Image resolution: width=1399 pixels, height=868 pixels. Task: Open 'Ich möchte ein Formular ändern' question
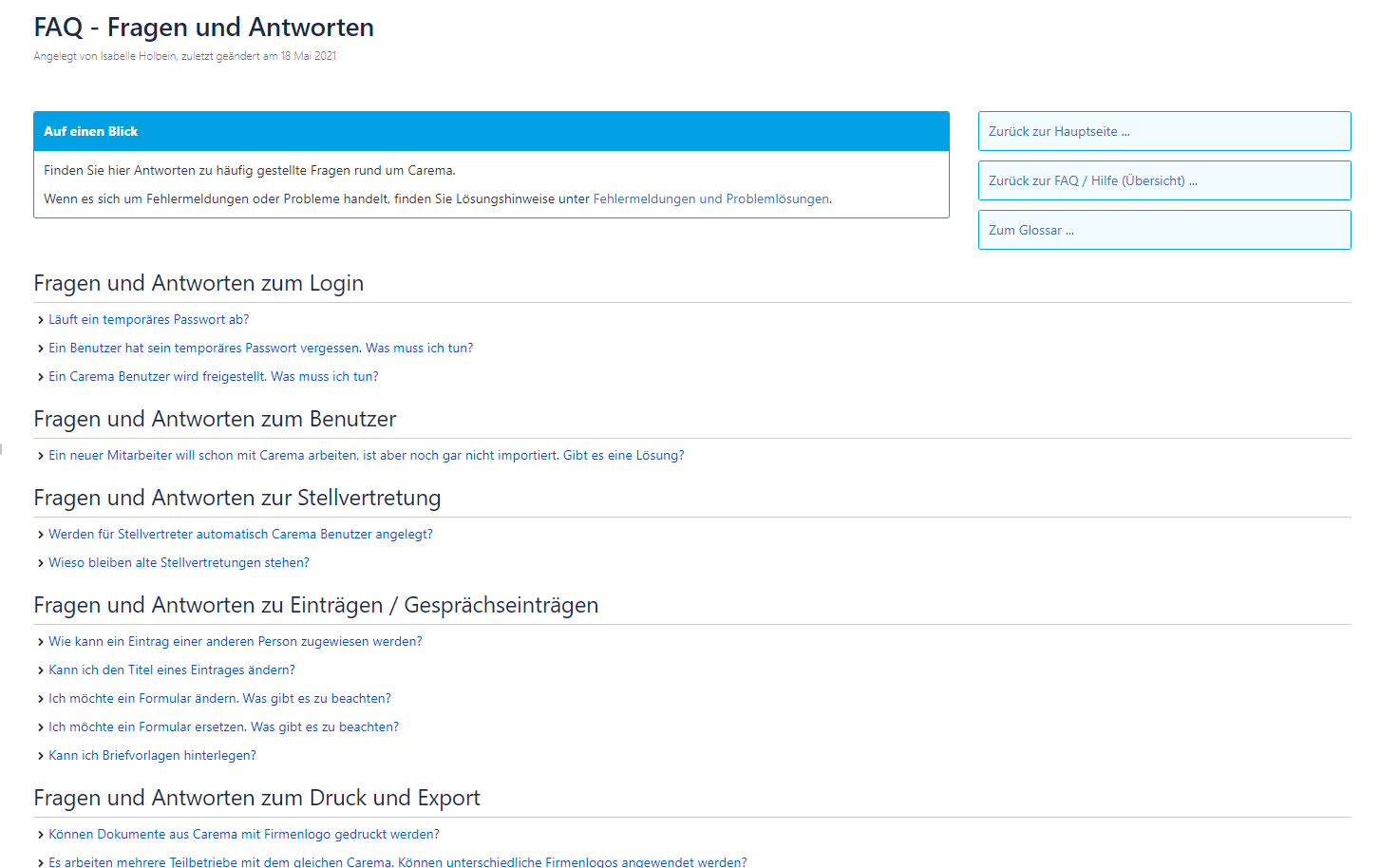(220, 699)
